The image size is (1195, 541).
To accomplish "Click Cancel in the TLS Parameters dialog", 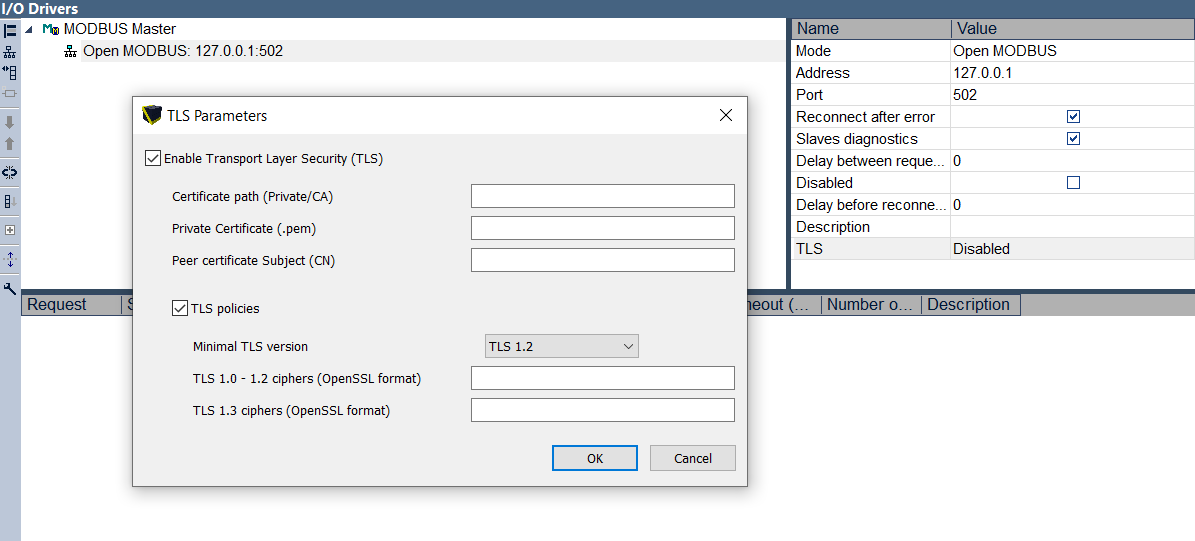I will (693, 458).
